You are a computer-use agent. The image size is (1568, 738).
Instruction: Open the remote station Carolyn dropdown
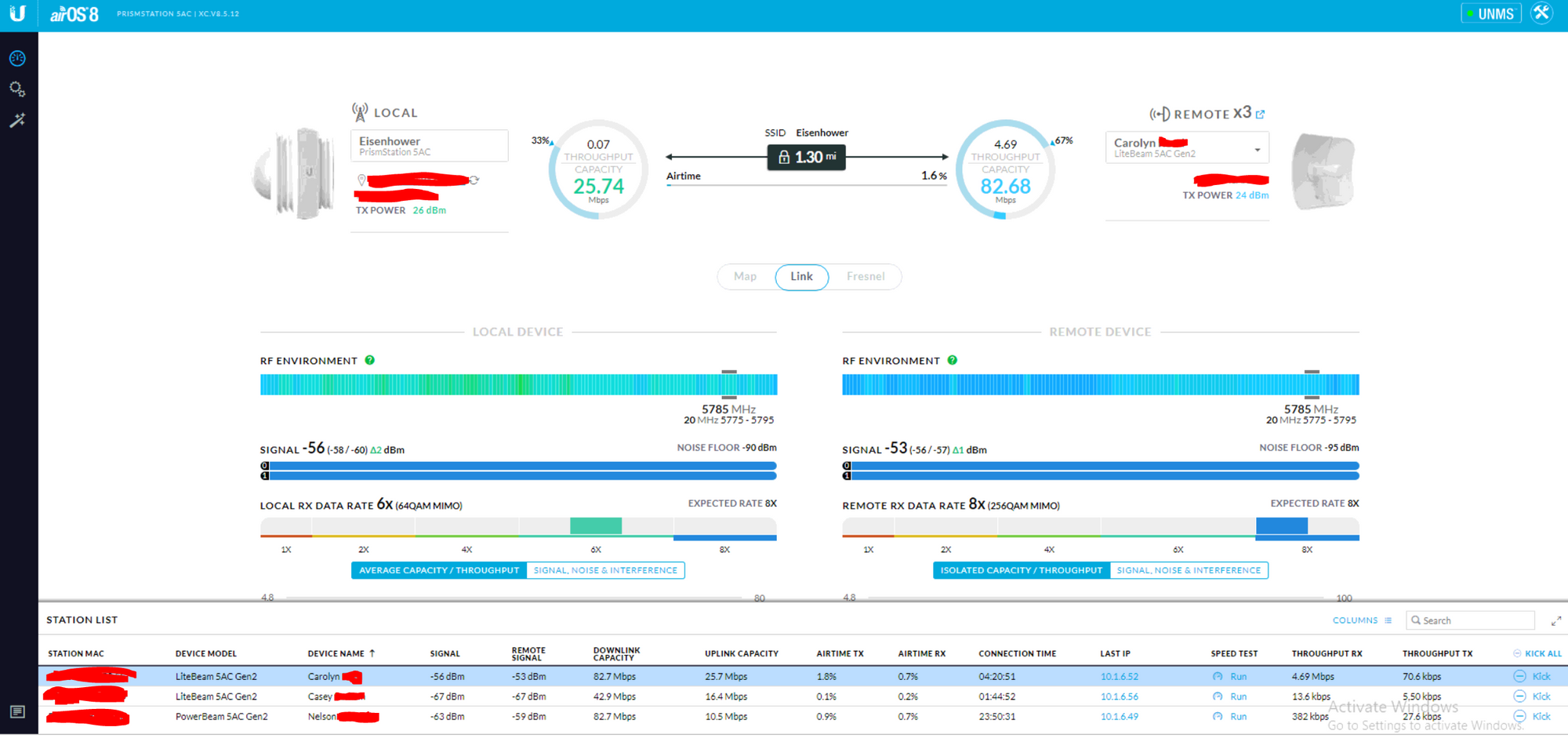(1257, 149)
